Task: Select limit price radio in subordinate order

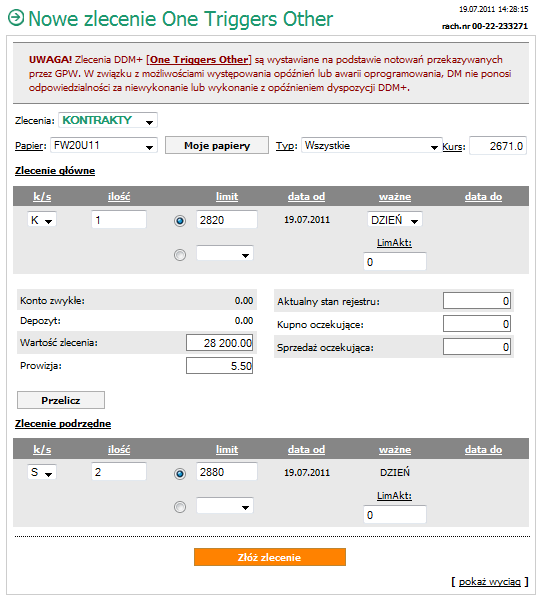Action: pyautogui.click(x=180, y=474)
